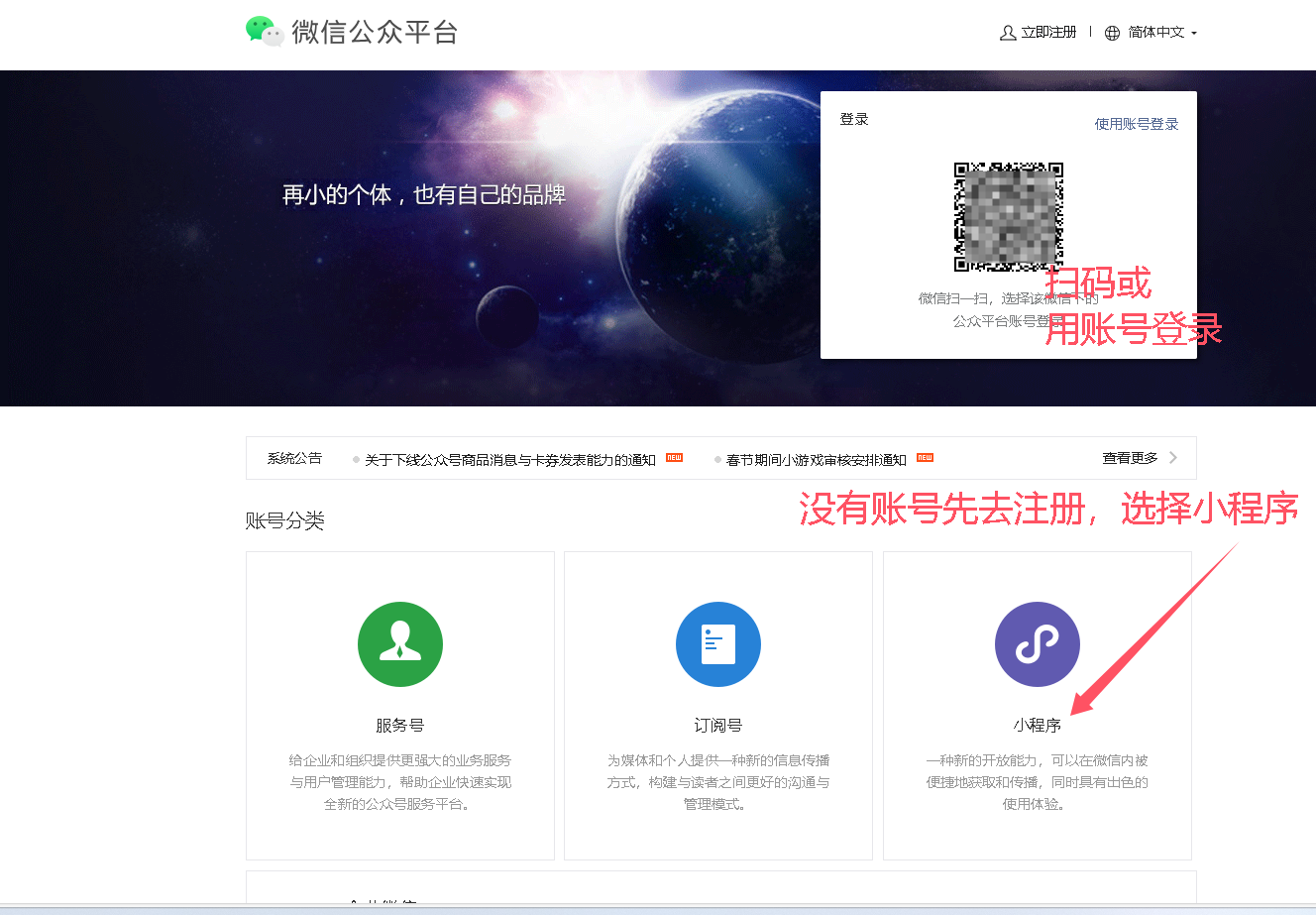Screen dimensions: 1316x915
Task: Click the 服务号 description paragraph
Action: tap(400, 782)
